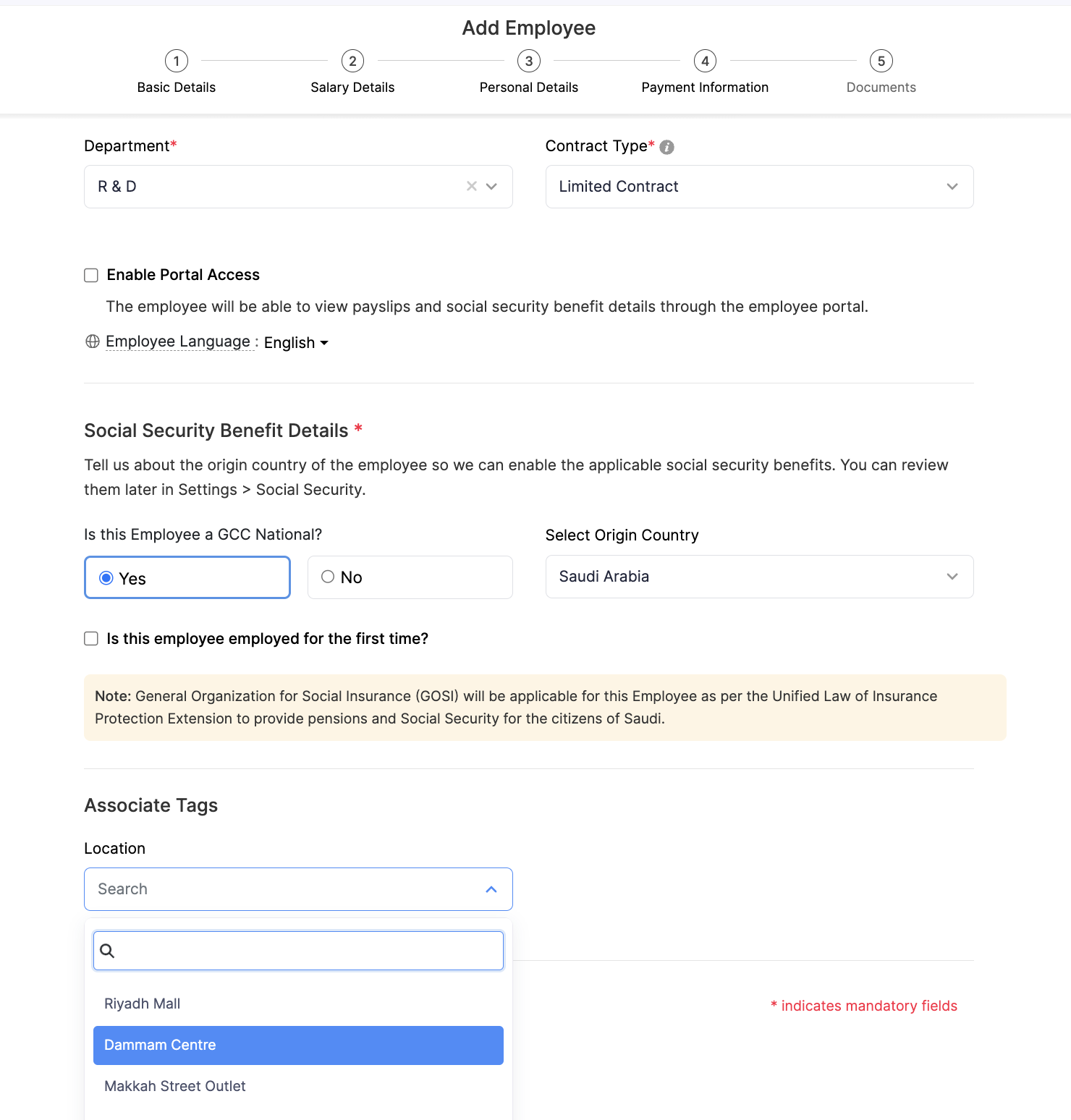Click the magnifier icon in the location search

[107, 950]
